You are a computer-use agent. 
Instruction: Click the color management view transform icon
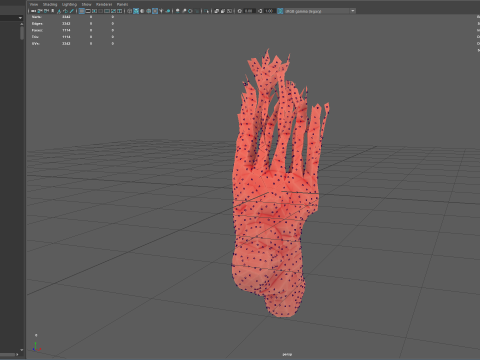(280, 11)
